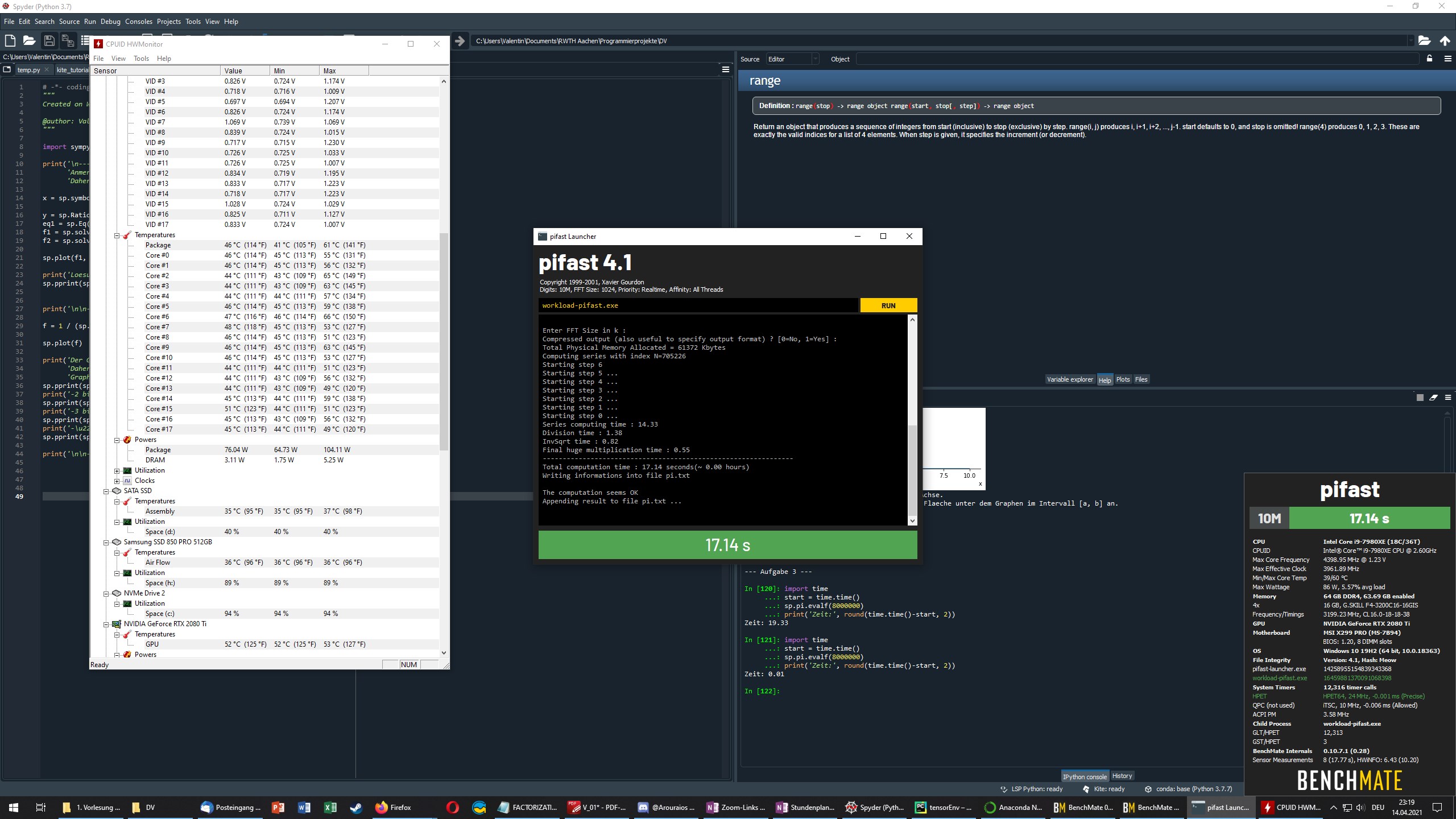Image resolution: width=1456 pixels, height=819 pixels.
Task: Open PowerPoint from the taskbar
Action: (278, 807)
